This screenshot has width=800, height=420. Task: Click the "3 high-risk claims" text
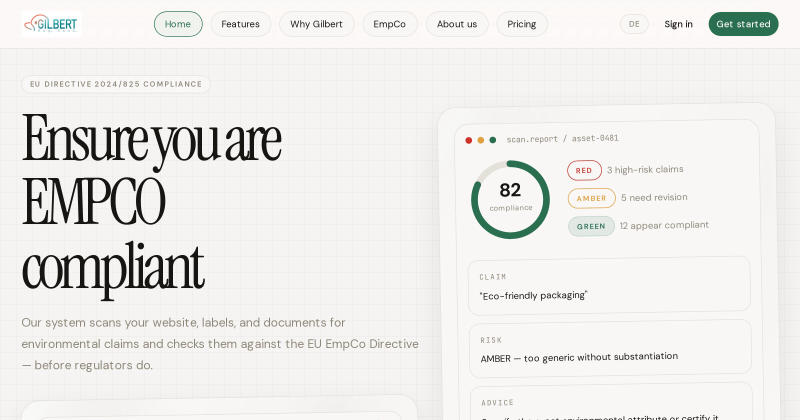tap(645, 169)
